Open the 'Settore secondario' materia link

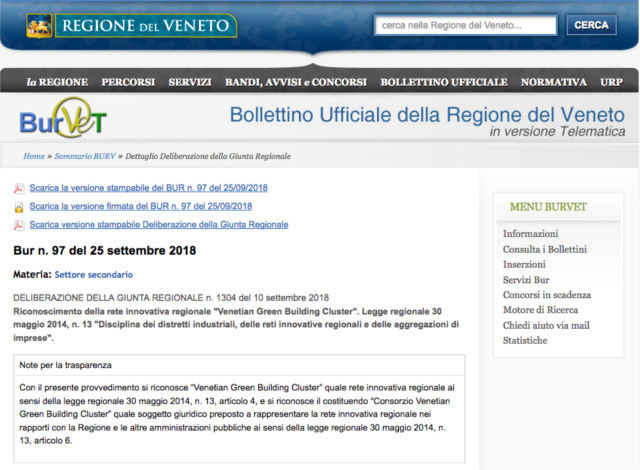click(93, 275)
